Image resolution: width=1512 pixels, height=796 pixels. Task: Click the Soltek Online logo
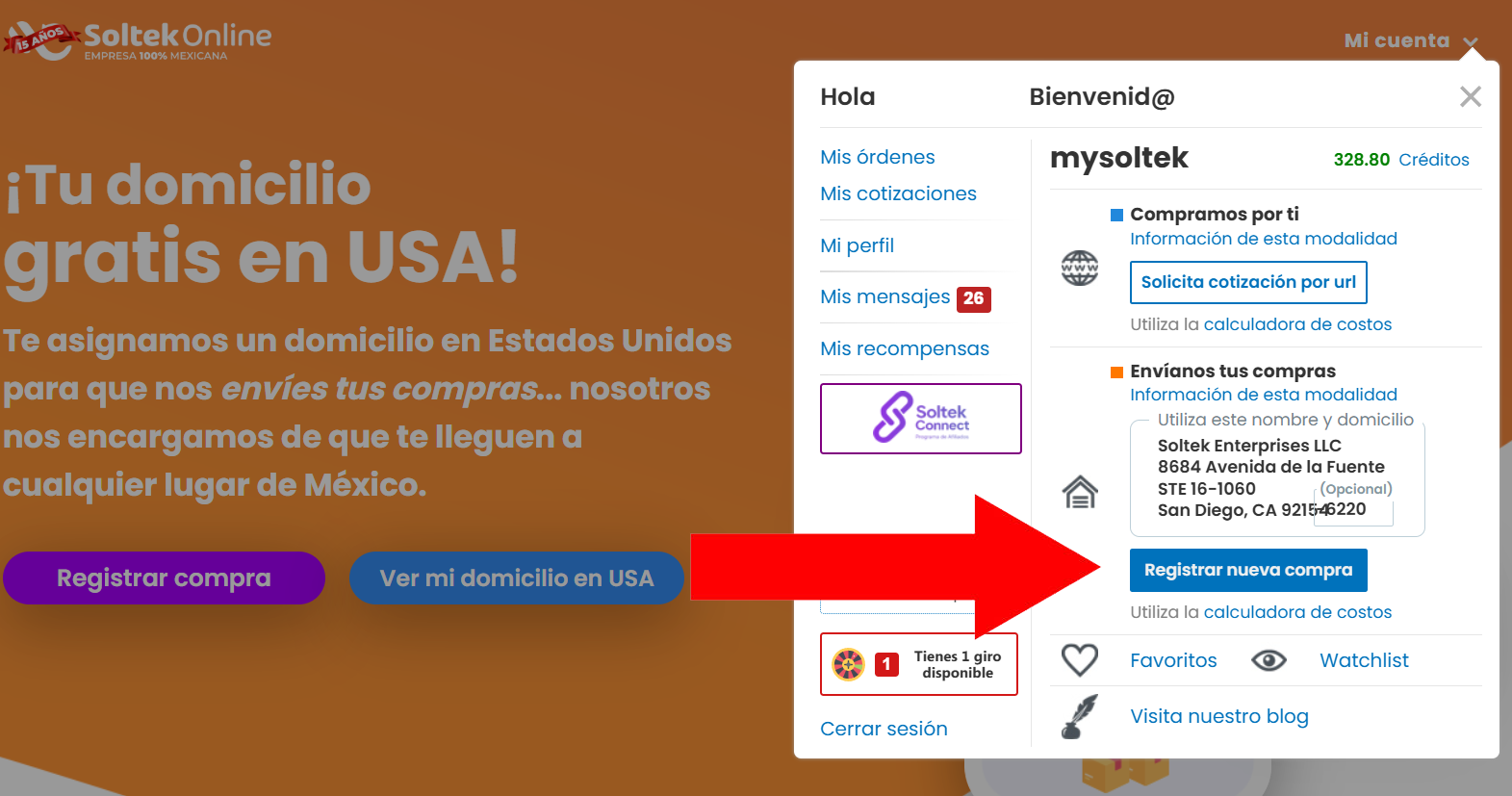coord(138,40)
